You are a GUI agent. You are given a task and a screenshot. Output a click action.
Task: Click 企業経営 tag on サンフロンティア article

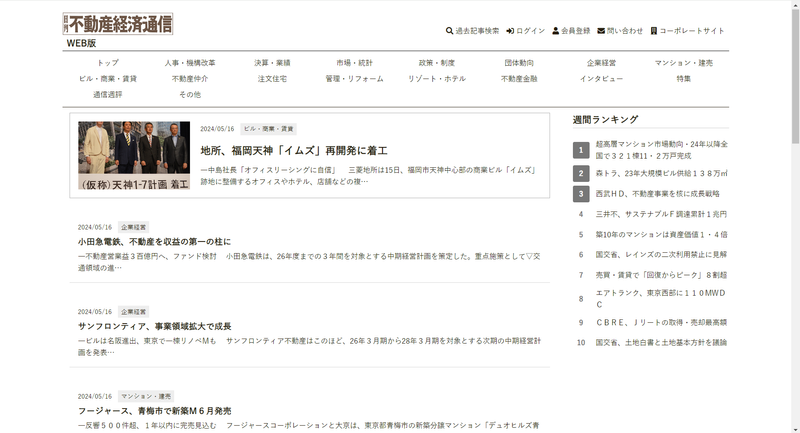[x=133, y=312]
